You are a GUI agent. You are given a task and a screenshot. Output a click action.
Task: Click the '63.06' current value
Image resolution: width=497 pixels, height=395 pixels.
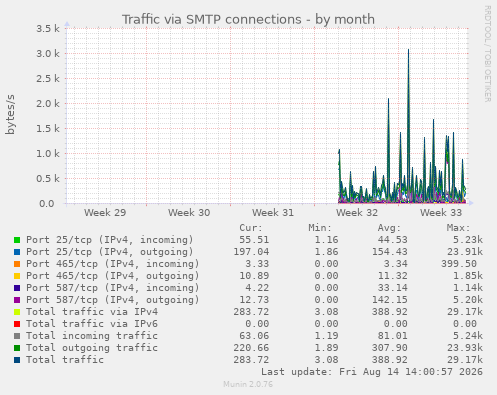point(254,336)
